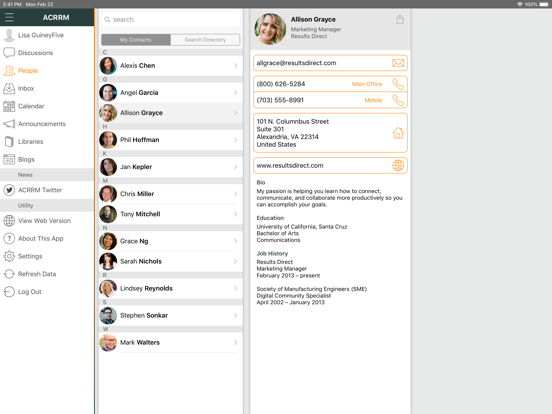Click the allgrace@resultsdirect.com email address
Screen dimensions: 552x414
click(x=296, y=63)
